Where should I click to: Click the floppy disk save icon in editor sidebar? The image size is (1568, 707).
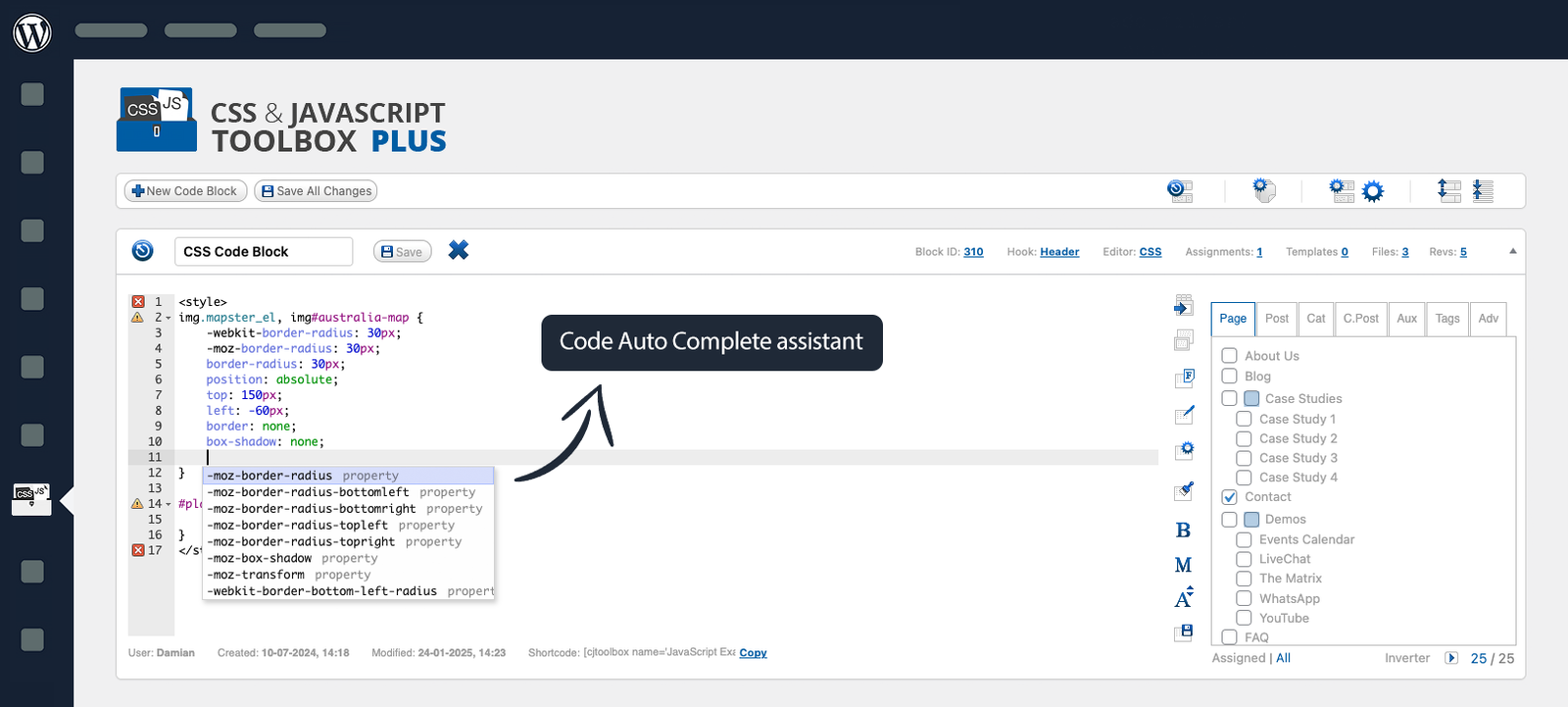[1185, 632]
